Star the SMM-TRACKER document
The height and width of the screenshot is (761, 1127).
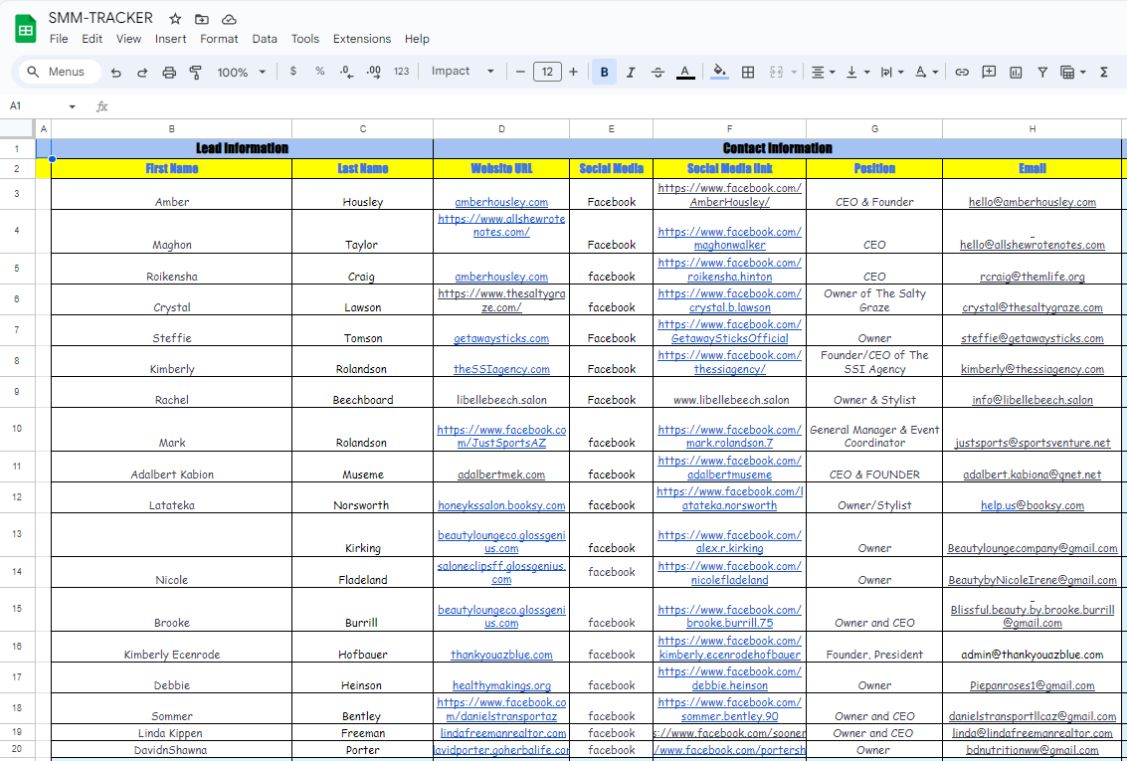175,19
